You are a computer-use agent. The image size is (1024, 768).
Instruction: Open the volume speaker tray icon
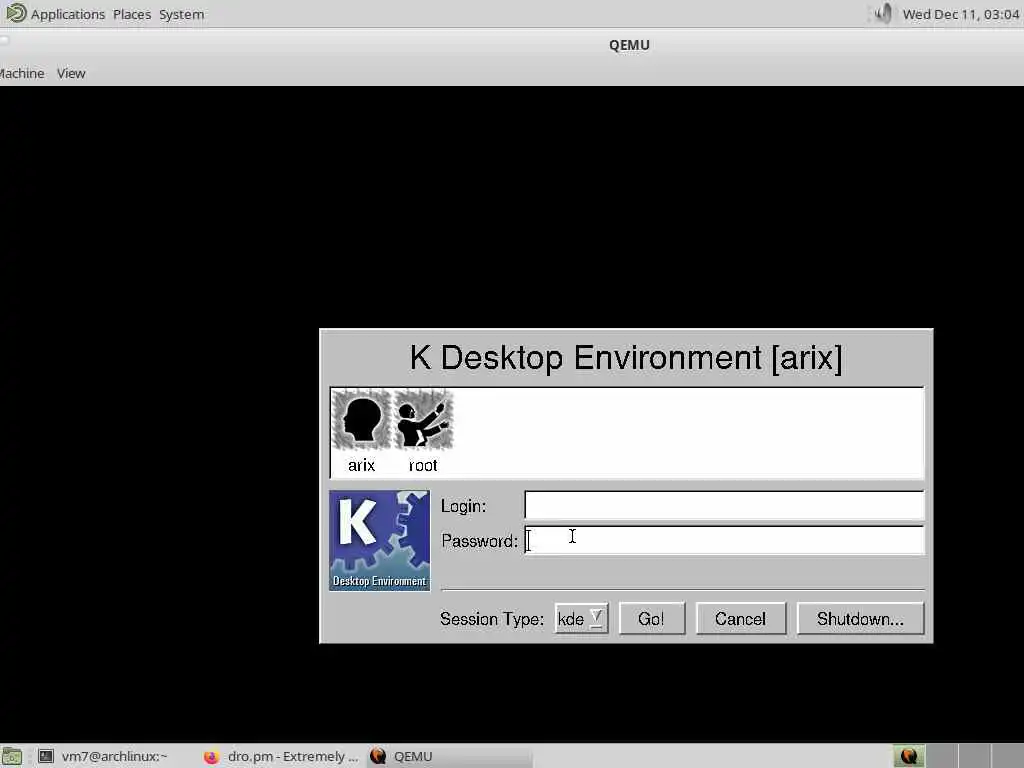pyautogui.click(x=884, y=14)
